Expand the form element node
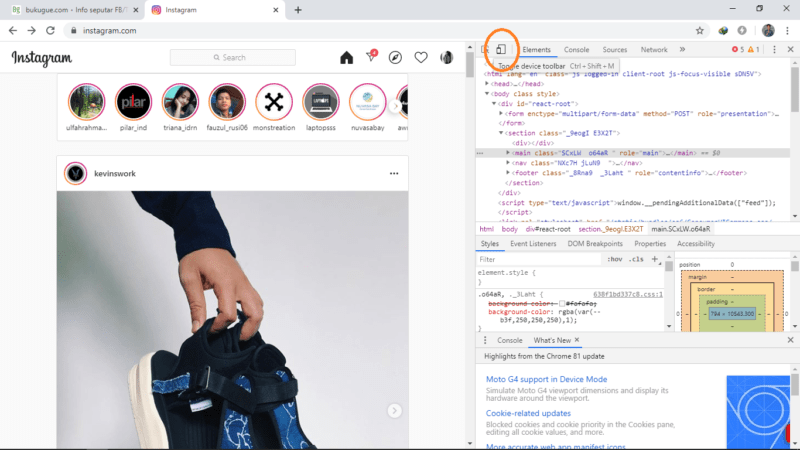This screenshot has width=800, height=450. tap(501, 113)
